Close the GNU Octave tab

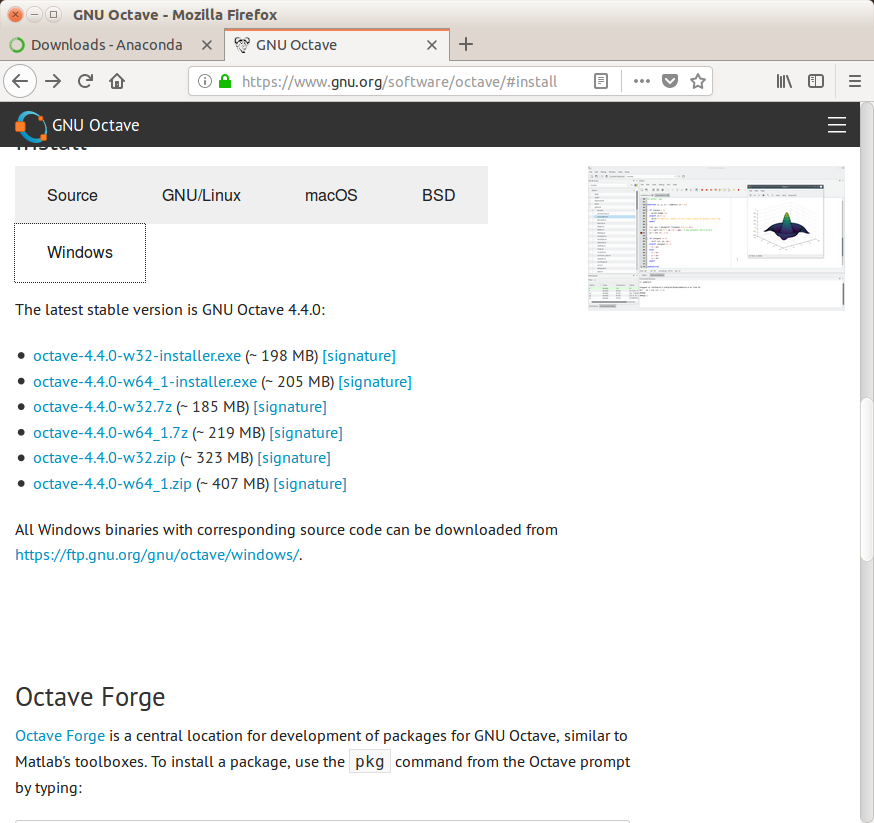(431, 45)
